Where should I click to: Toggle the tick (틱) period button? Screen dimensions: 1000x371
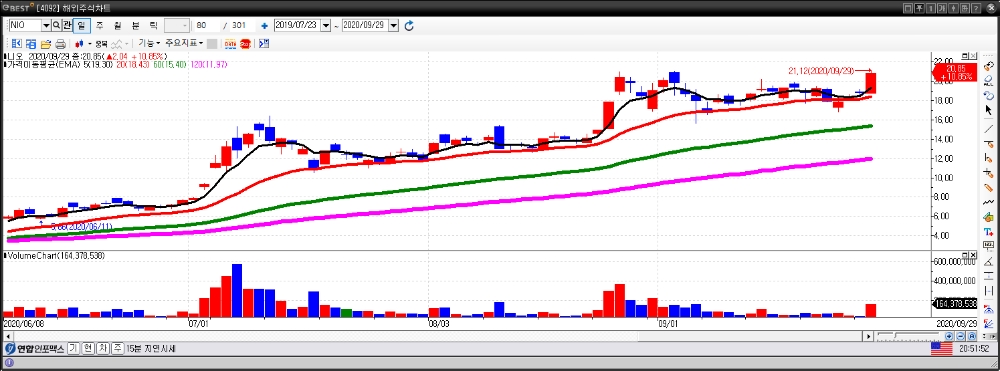(153, 25)
